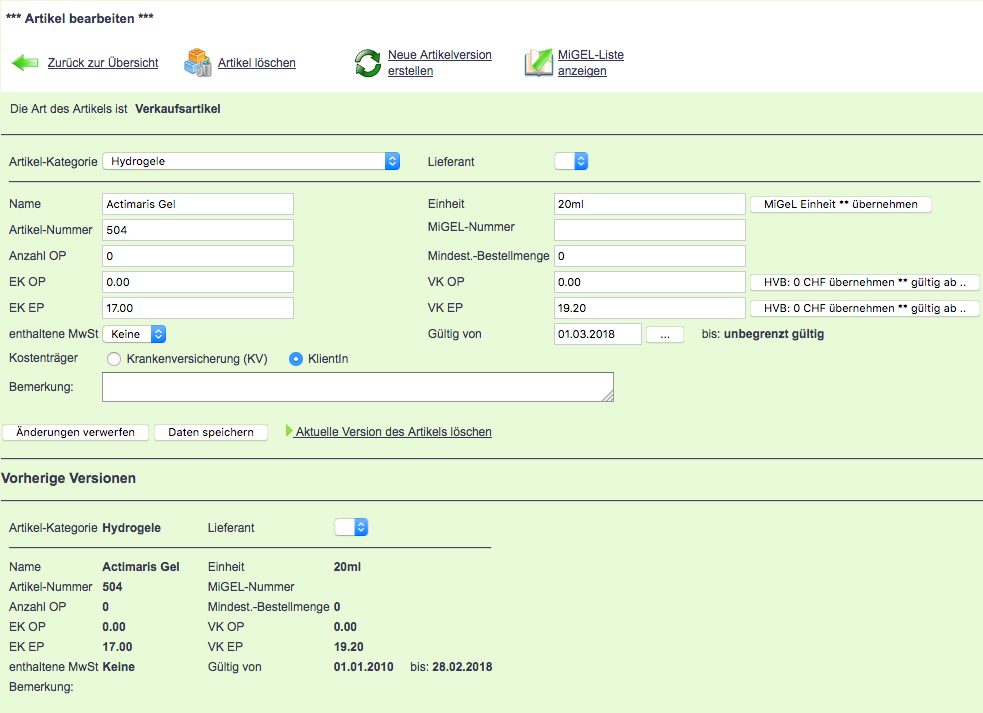Select Krankenversicherung (KV) radio button
Viewport: 983px width, 713px height.
(114, 359)
